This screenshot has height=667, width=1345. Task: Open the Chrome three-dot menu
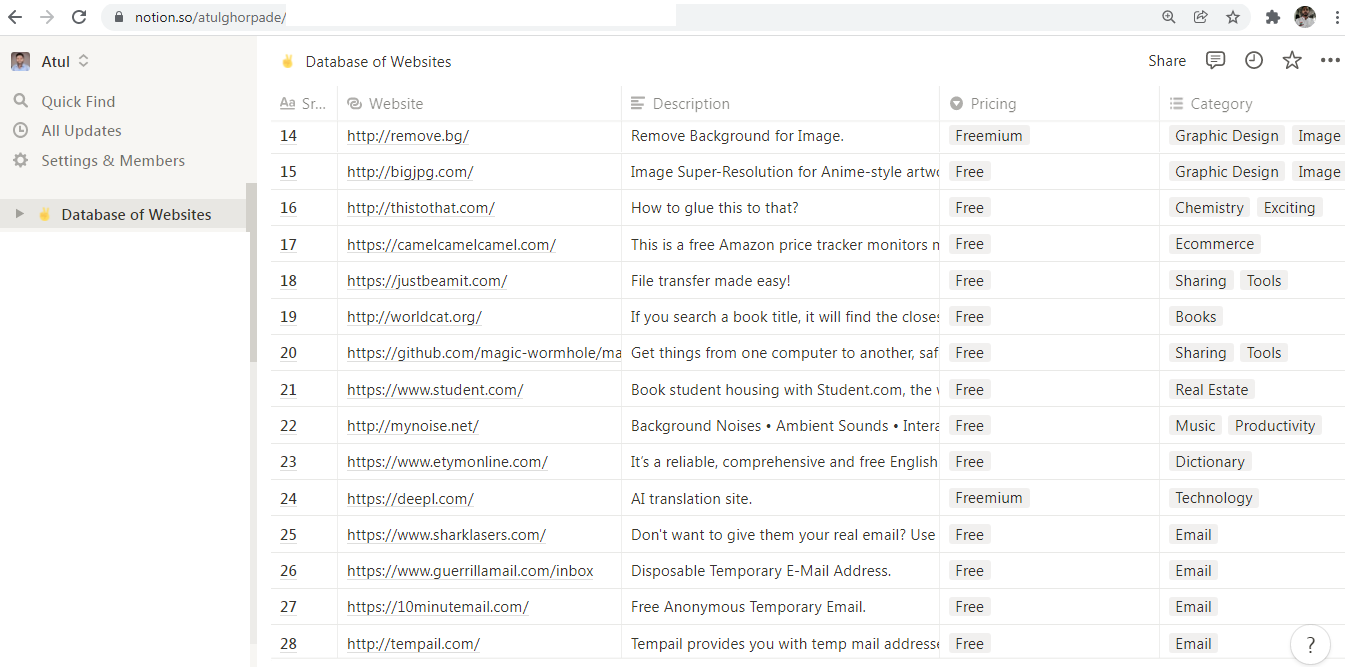1337,17
